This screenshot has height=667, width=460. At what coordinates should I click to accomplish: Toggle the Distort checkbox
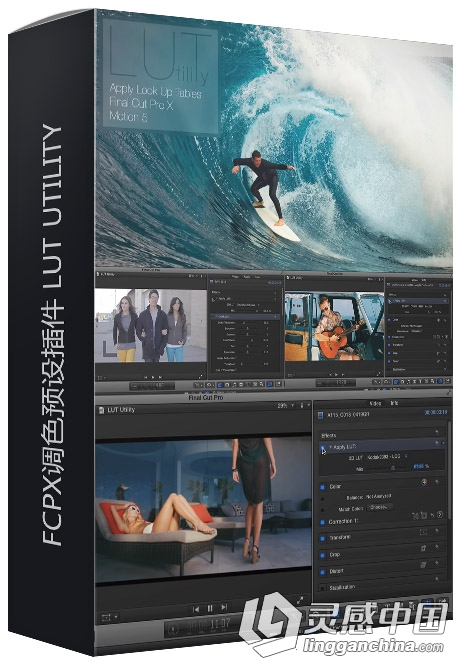[x=322, y=572]
